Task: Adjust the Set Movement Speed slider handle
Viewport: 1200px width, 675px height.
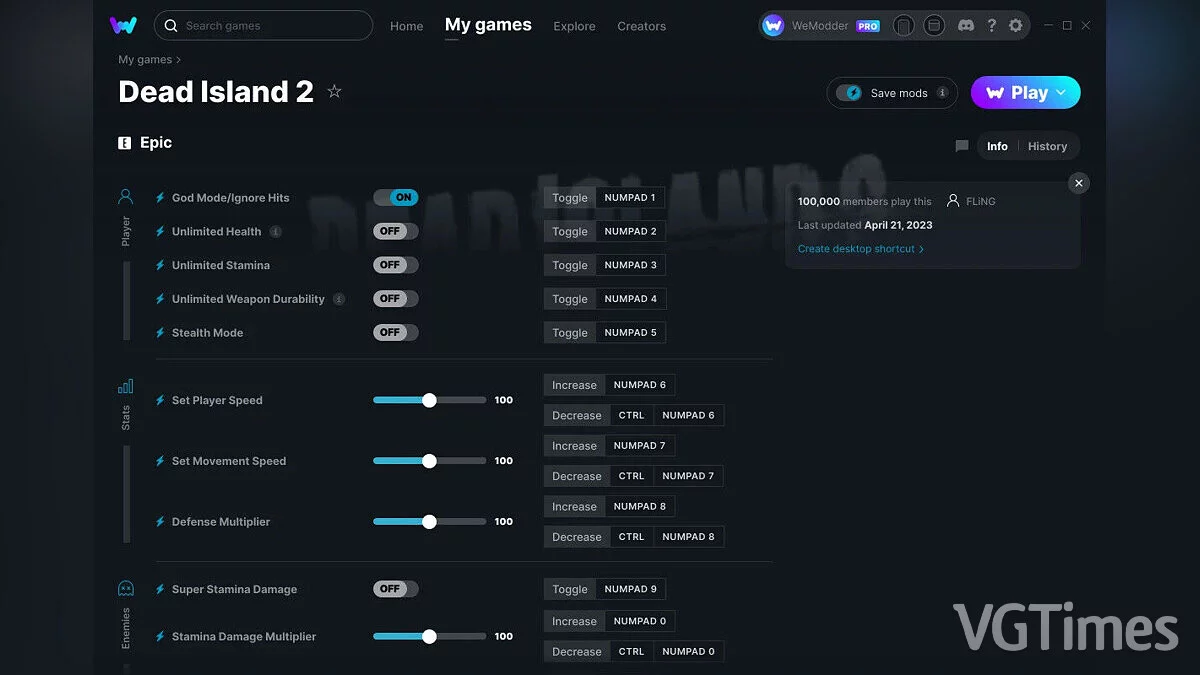Action: [429, 461]
